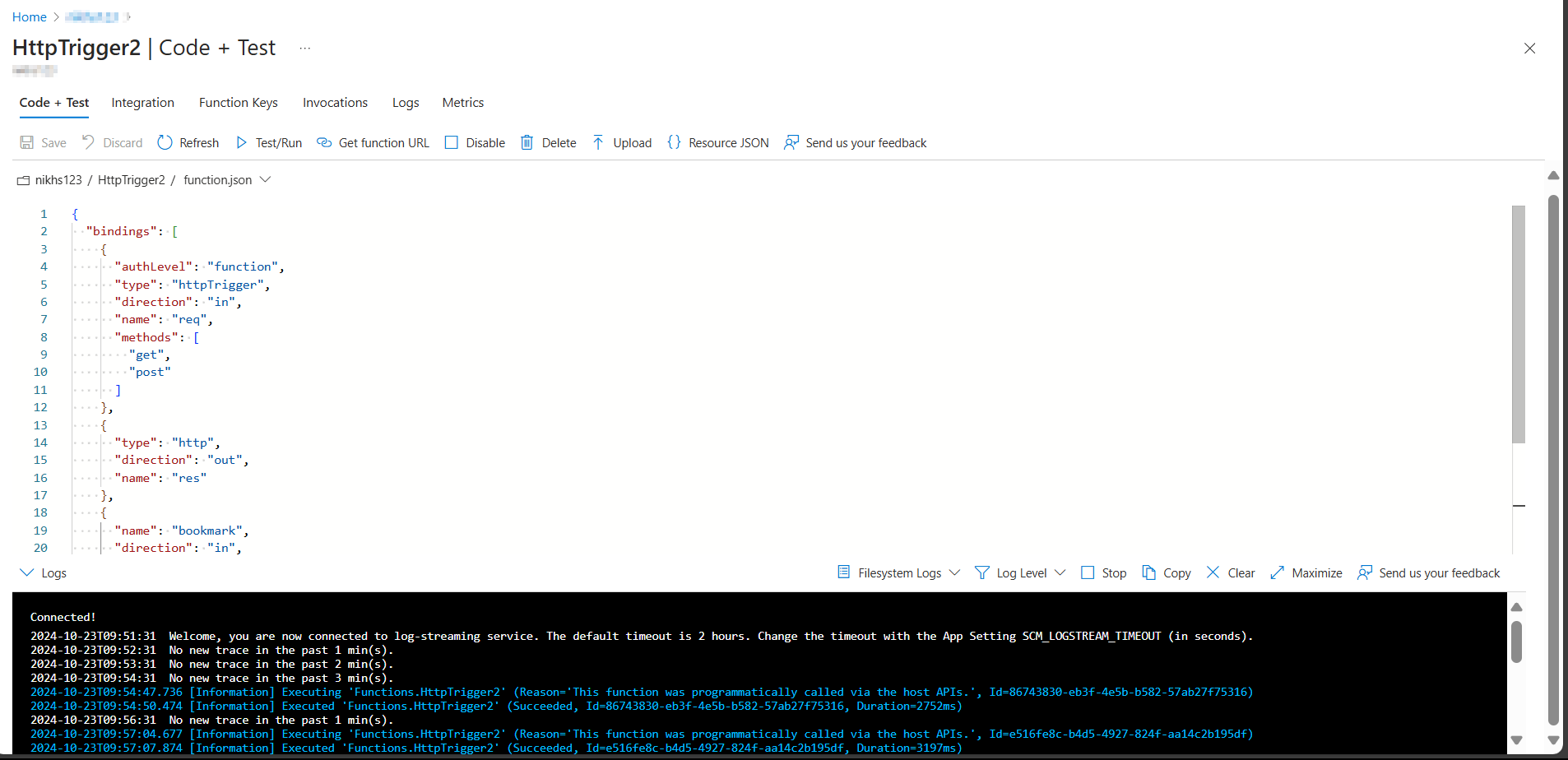Click the log console scrollbar thumb

[1517, 642]
